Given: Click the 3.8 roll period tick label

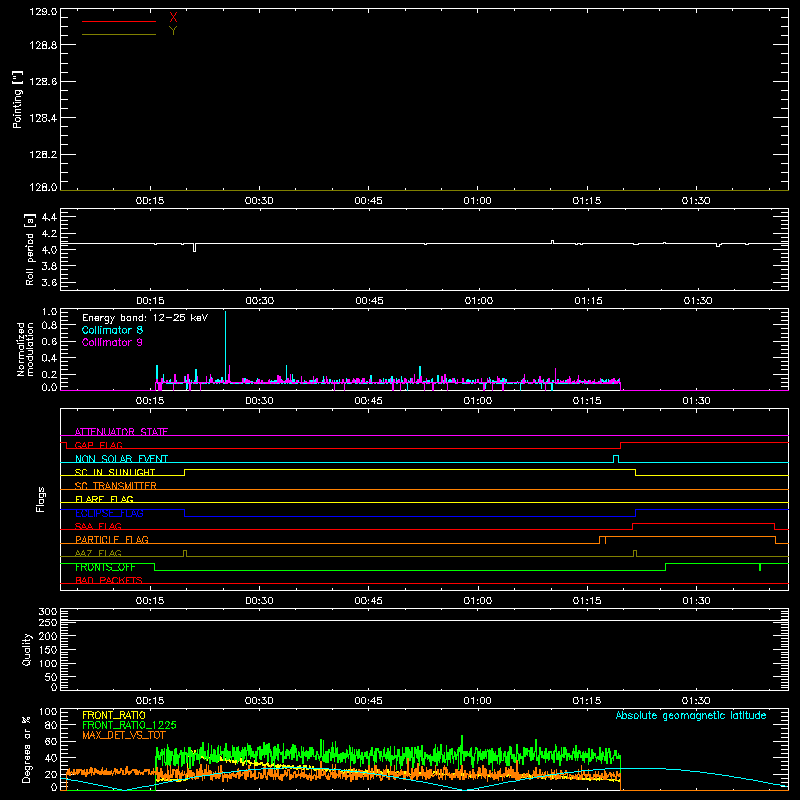Looking at the screenshot, I should 49,266.
